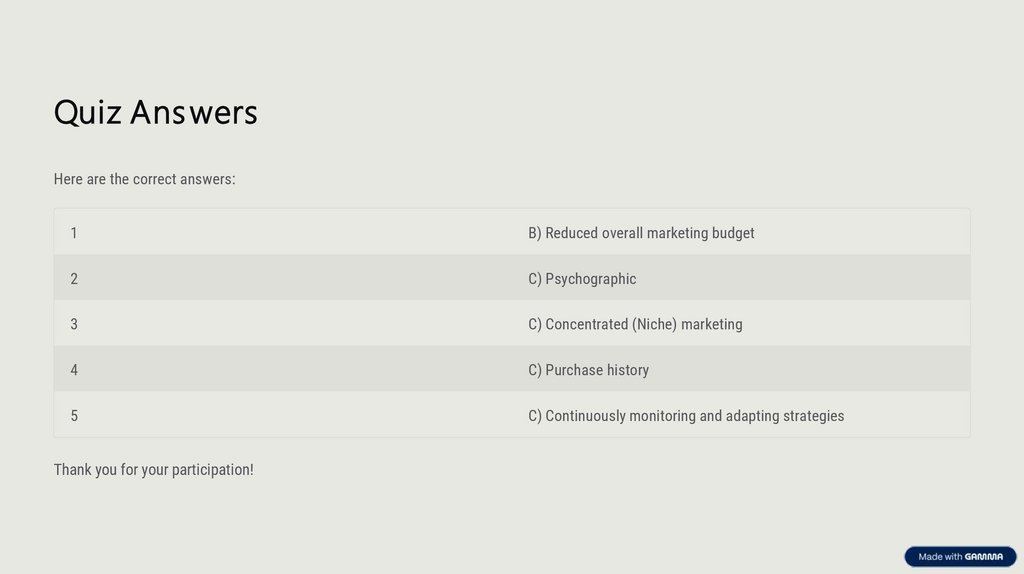Select question number 3 cell
1024x574 pixels.
tap(74, 324)
